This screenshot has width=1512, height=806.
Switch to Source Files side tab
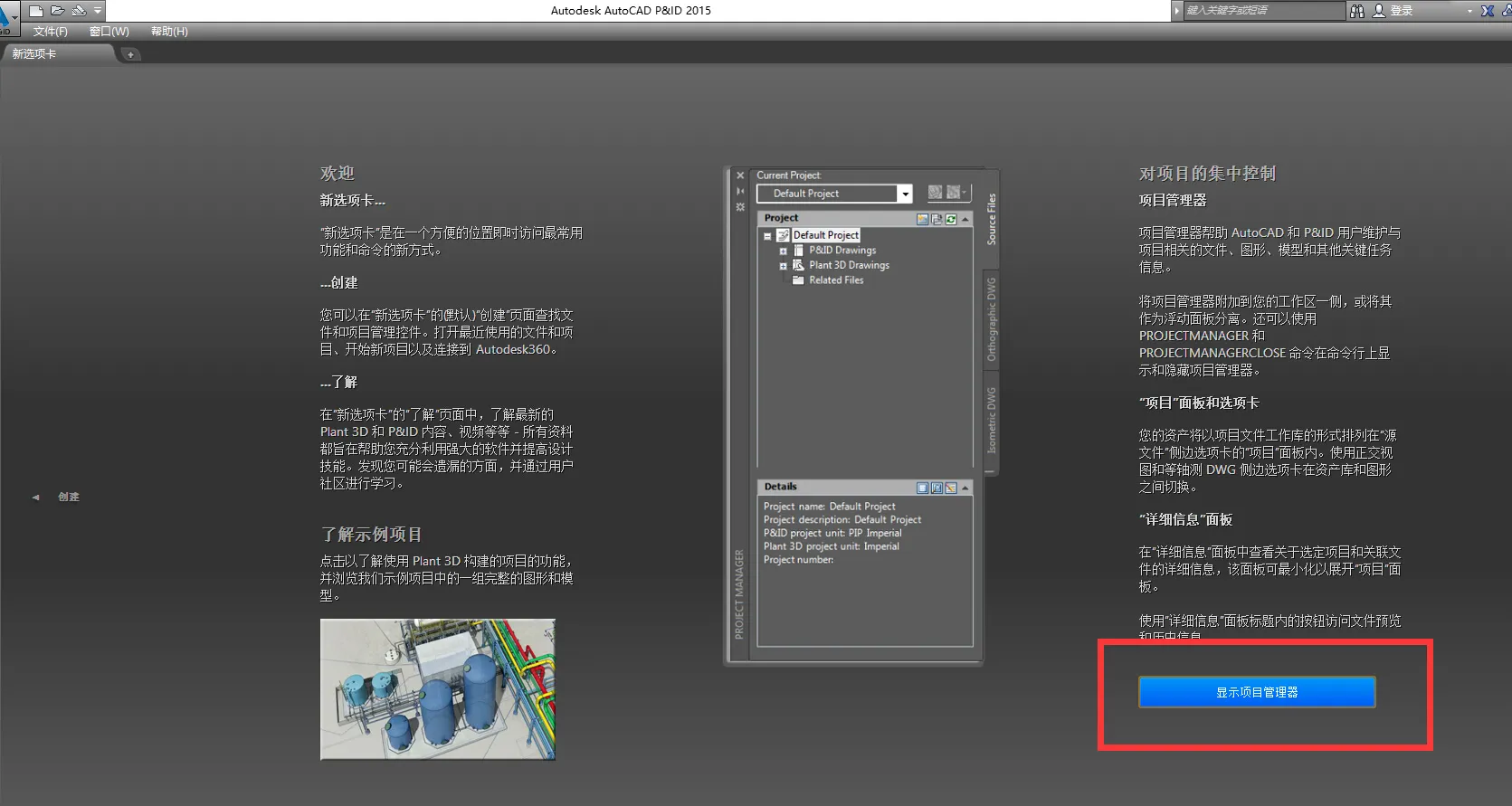992,219
